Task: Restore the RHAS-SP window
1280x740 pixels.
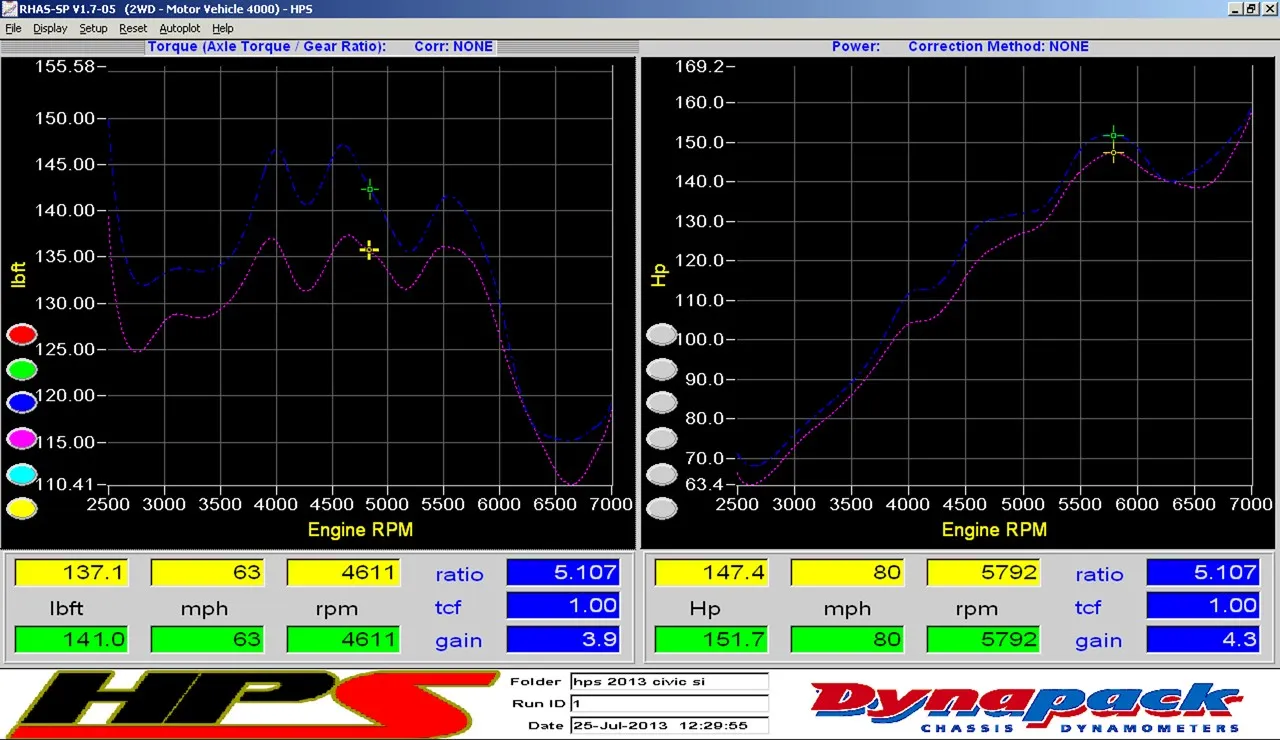Action: [1250, 9]
